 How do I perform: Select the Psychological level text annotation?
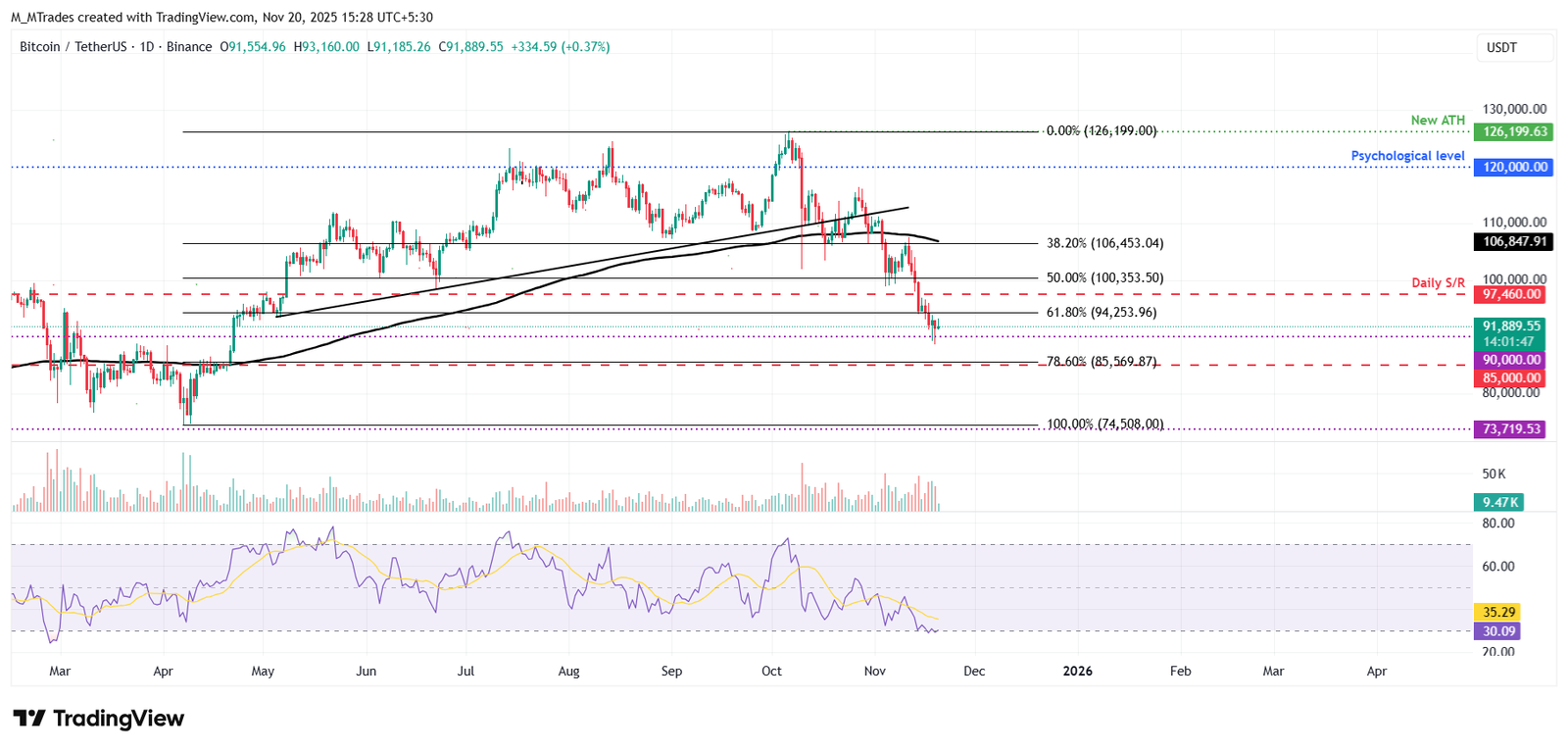[x=1407, y=156]
